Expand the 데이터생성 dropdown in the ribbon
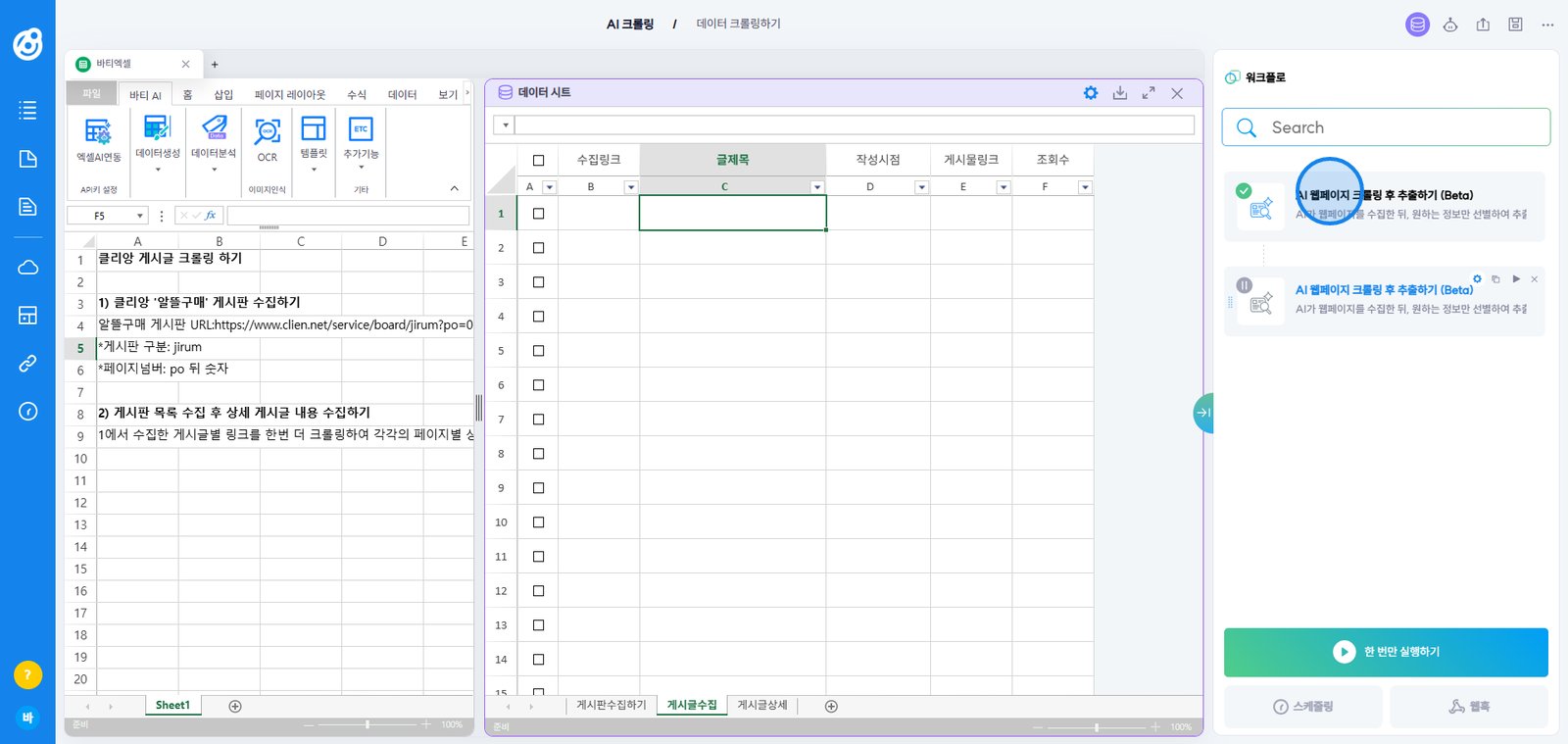Viewport: 1568px width, 744px height. [x=158, y=170]
